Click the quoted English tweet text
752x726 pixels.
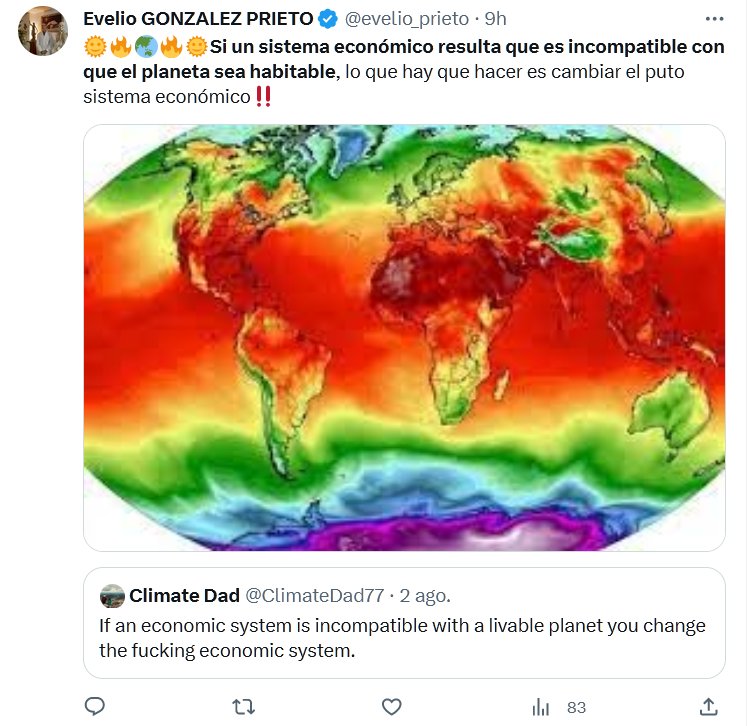point(400,638)
